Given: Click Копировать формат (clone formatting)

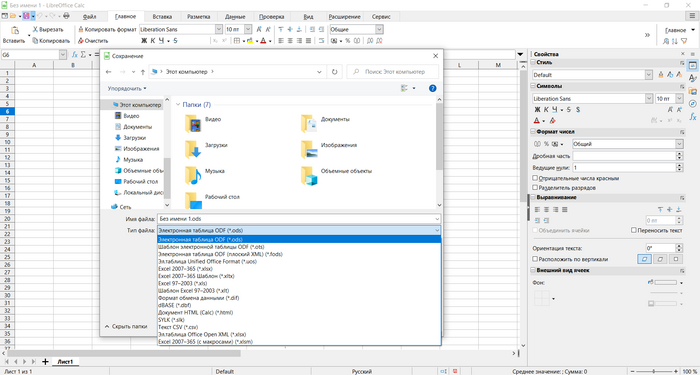Looking at the screenshot, I should (107, 29).
